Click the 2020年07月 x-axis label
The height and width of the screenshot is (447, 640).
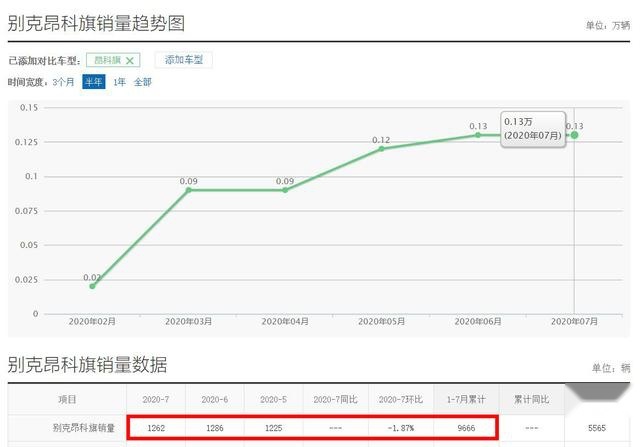(574, 322)
